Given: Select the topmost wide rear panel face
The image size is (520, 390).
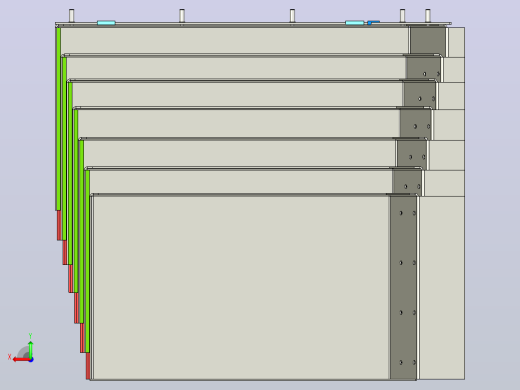Looking at the screenshot, I should (235, 40).
